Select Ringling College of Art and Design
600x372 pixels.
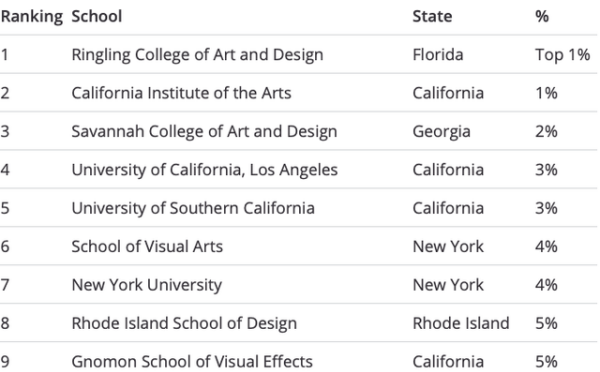tap(197, 55)
